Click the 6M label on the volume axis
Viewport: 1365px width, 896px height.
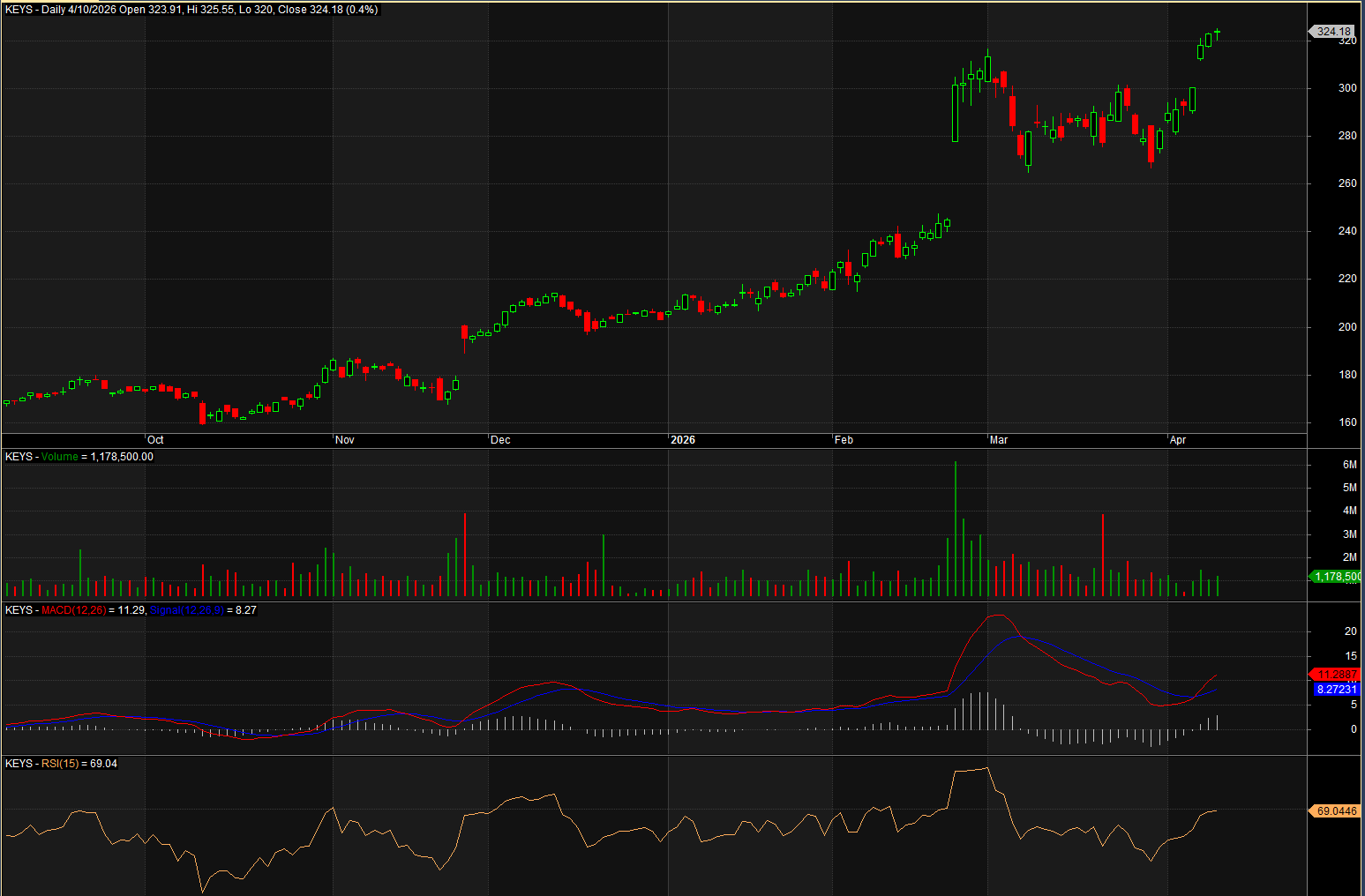click(1349, 465)
